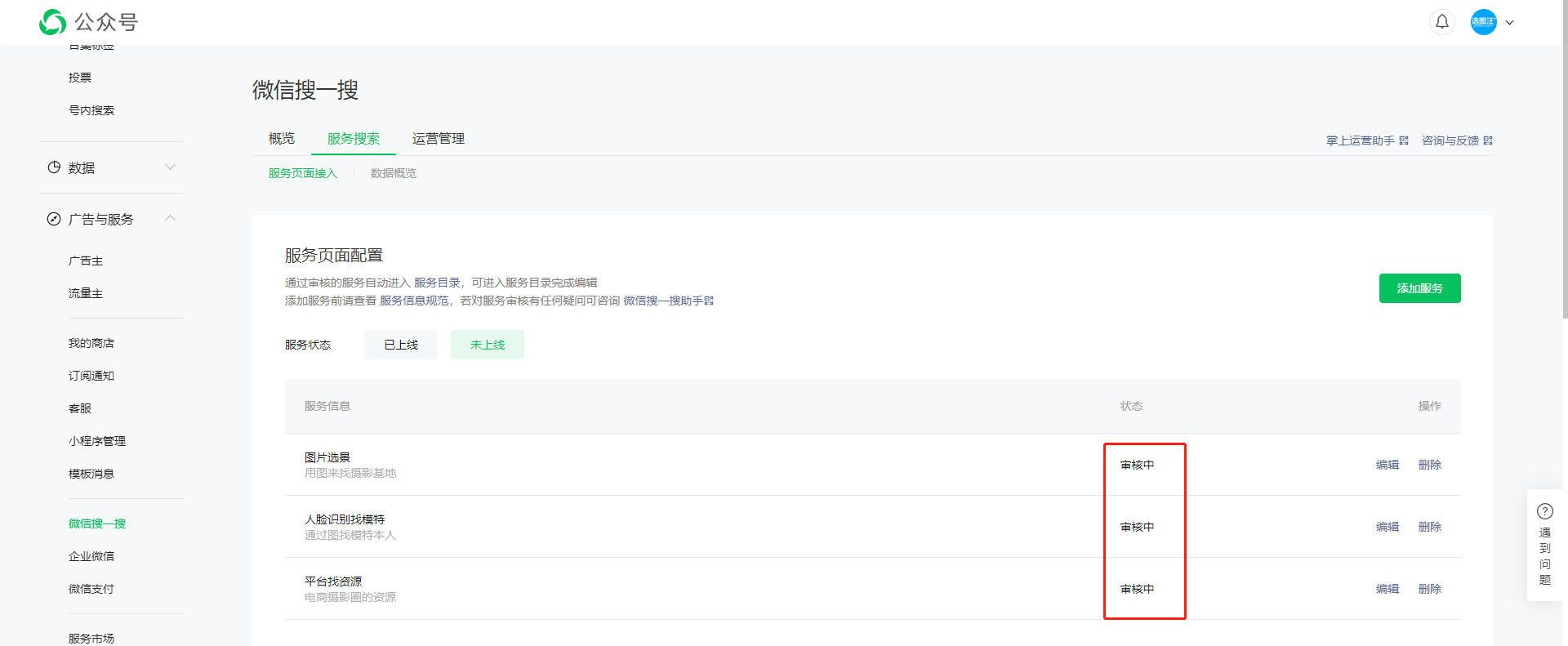
Task: Delete the 平台找资源 service
Action: [1430, 589]
